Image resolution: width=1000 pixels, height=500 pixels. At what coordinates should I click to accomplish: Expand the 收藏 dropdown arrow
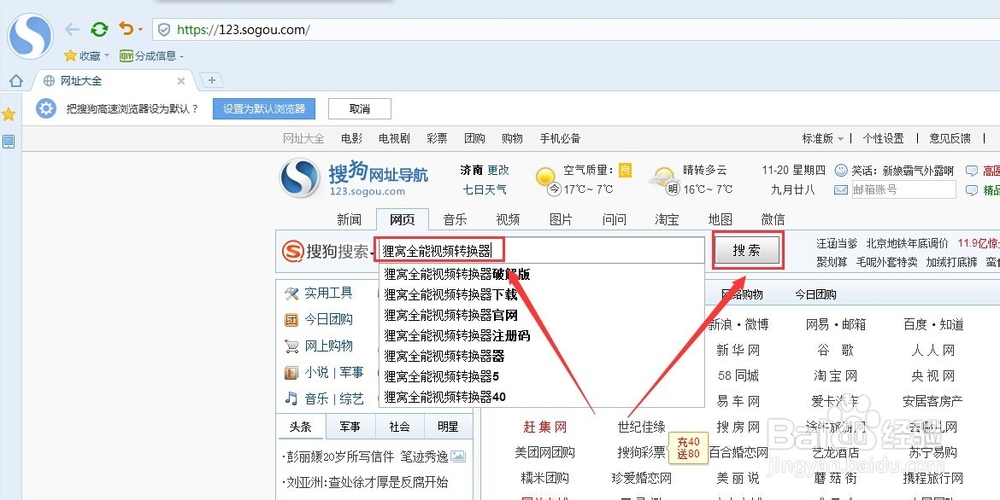coord(107,56)
